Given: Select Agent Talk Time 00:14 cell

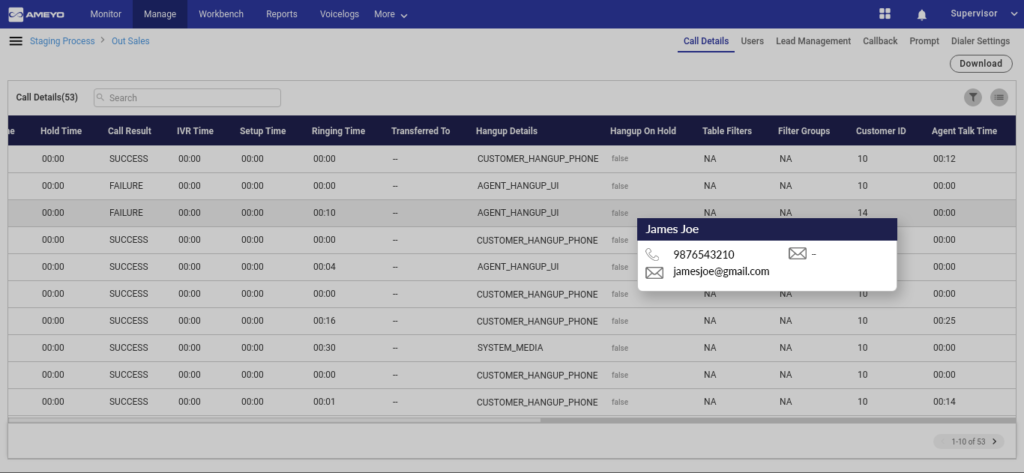Looking at the screenshot, I should coord(944,402).
